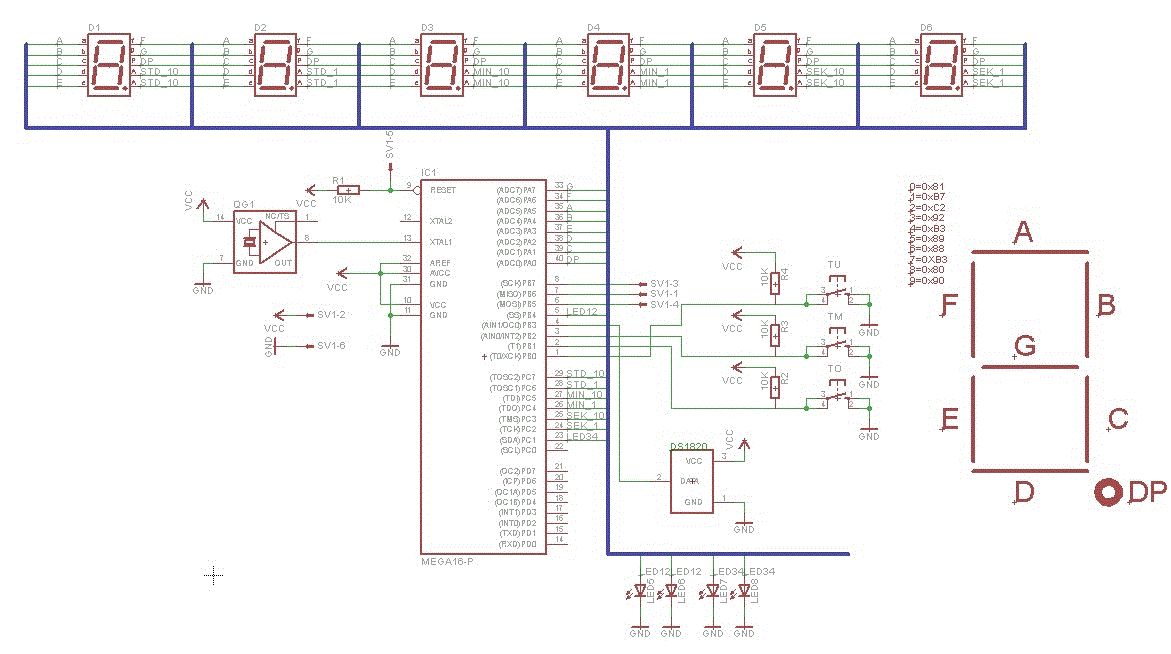Select the D4 seven-segment display symbol
The height and width of the screenshot is (654, 1171).
point(609,66)
